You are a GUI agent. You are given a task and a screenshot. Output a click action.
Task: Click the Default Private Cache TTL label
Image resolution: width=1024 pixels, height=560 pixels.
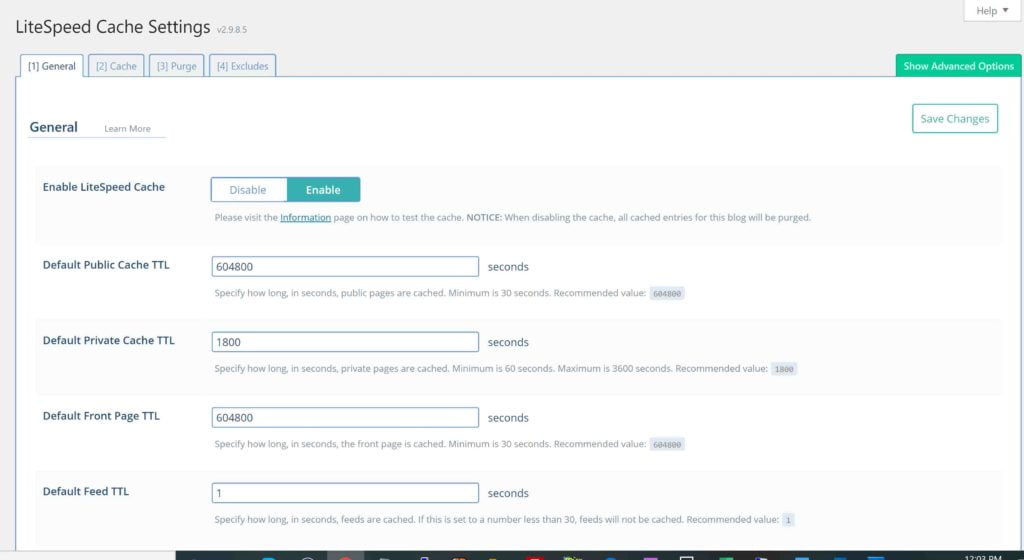(x=108, y=340)
